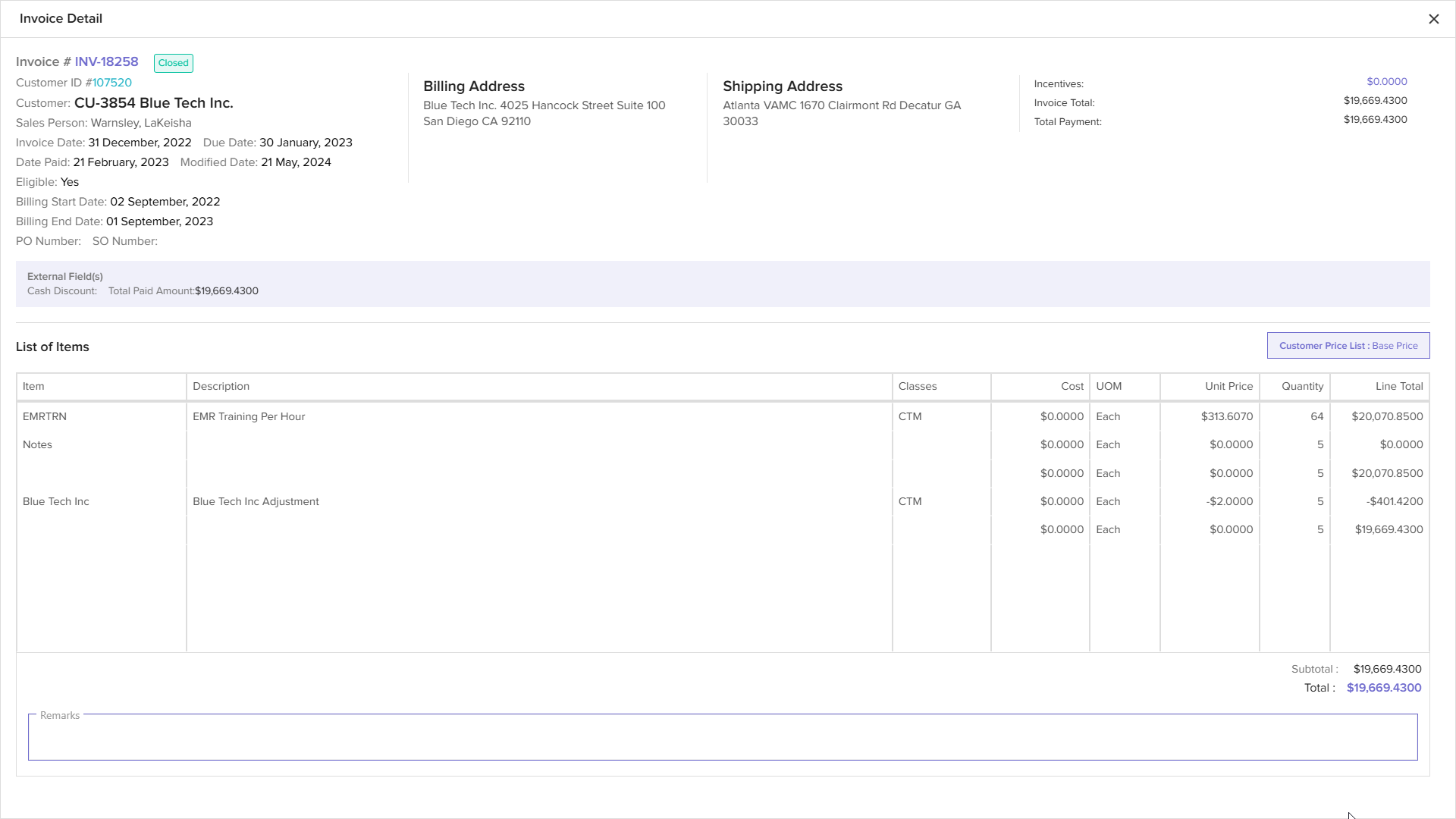Image resolution: width=1456 pixels, height=819 pixels.
Task: Select the Blue Tech Inc Adjustment row
Action: click(x=256, y=502)
